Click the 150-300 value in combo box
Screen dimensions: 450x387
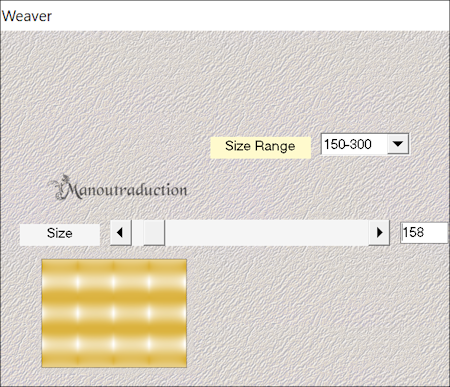[x=348, y=144]
